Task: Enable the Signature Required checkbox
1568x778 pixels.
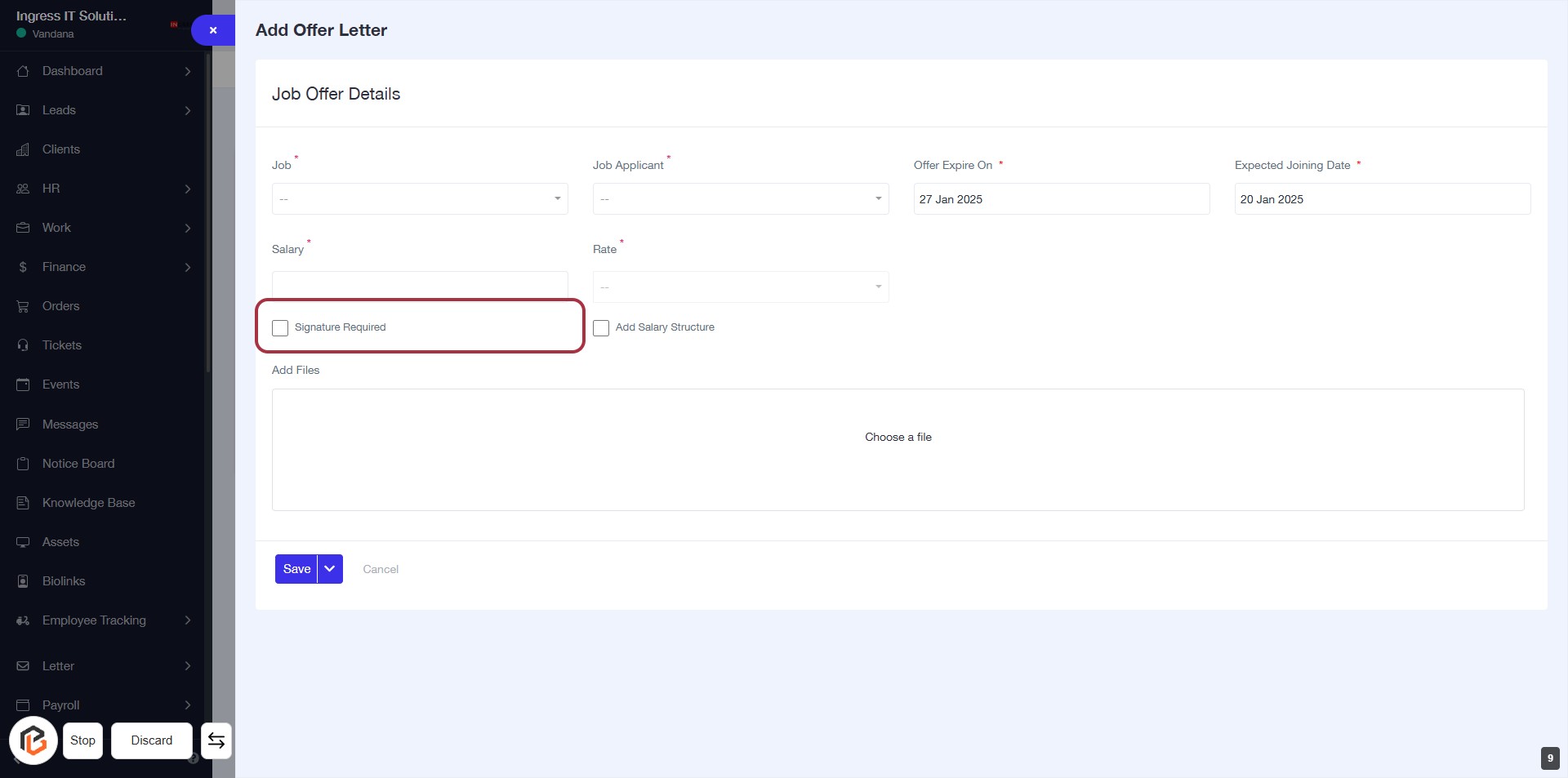Action: point(280,328)
